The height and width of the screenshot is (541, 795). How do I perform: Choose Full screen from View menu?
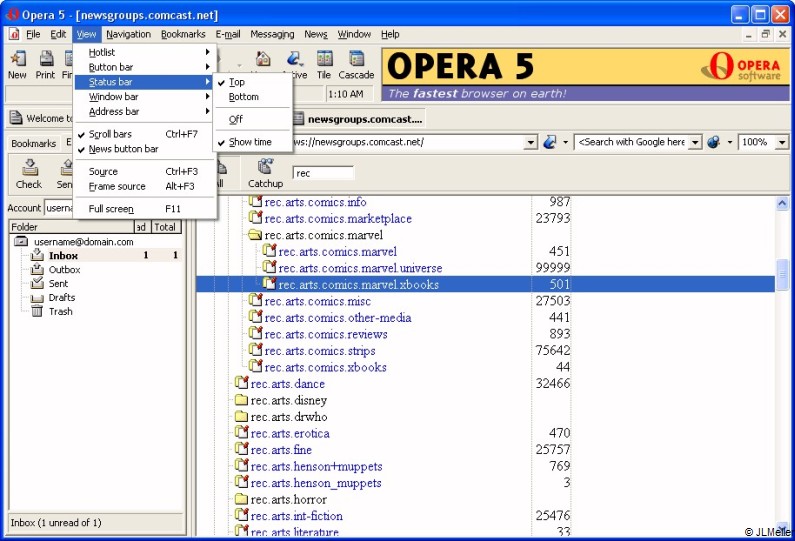coord(144,208)
